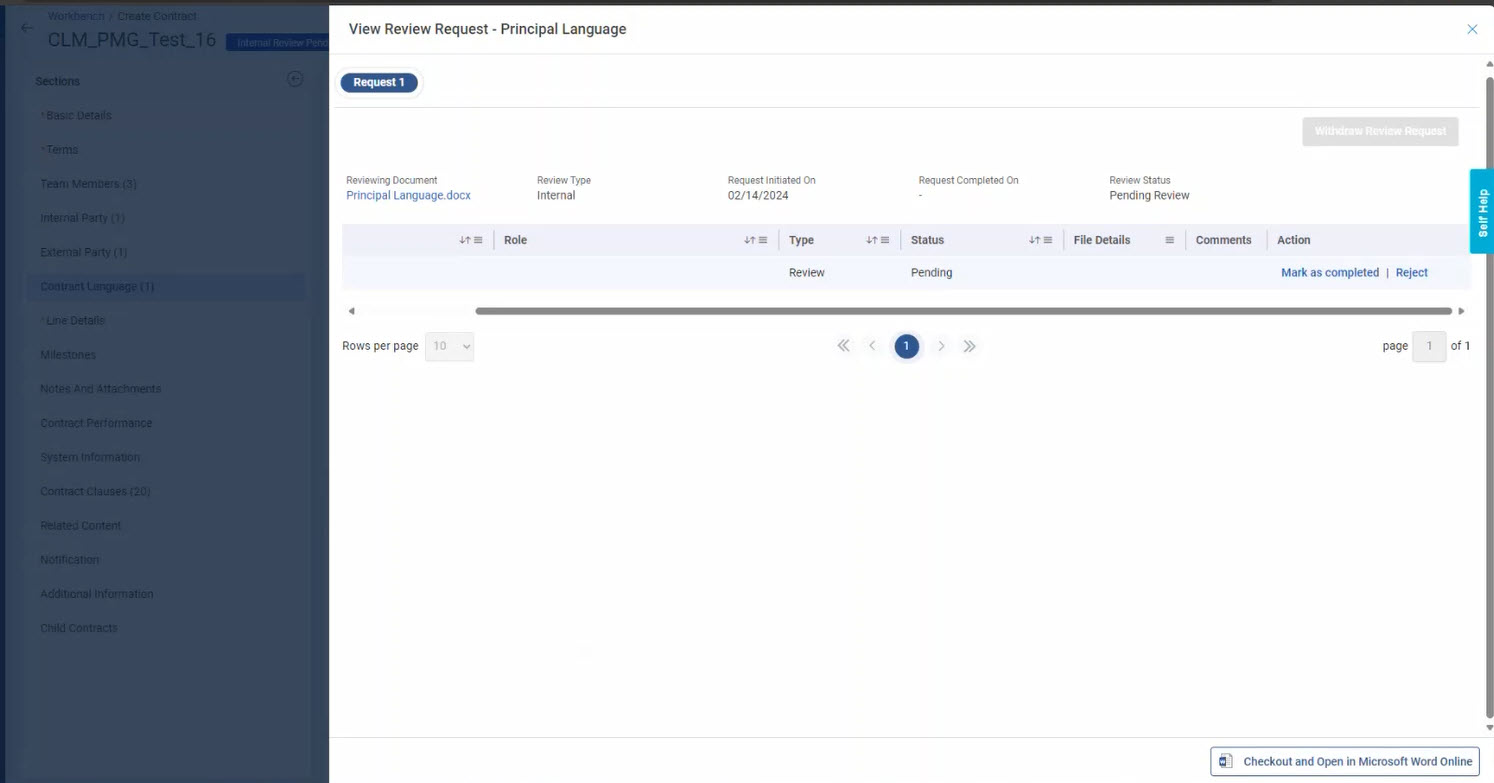
Task: Reject the pending review request
Action: click(x=1411, y=272)
